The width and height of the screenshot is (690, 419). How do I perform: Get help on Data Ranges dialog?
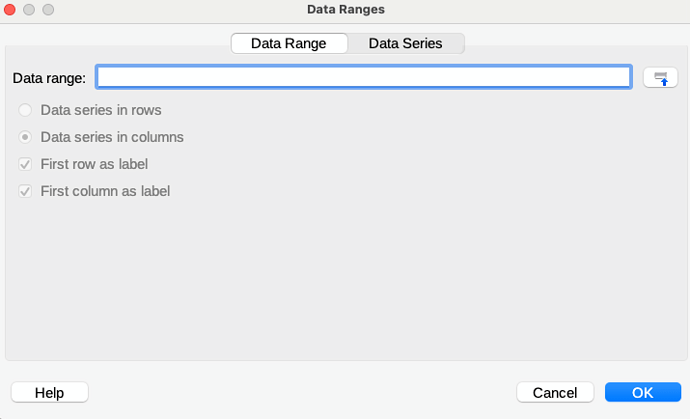[49, 393]
